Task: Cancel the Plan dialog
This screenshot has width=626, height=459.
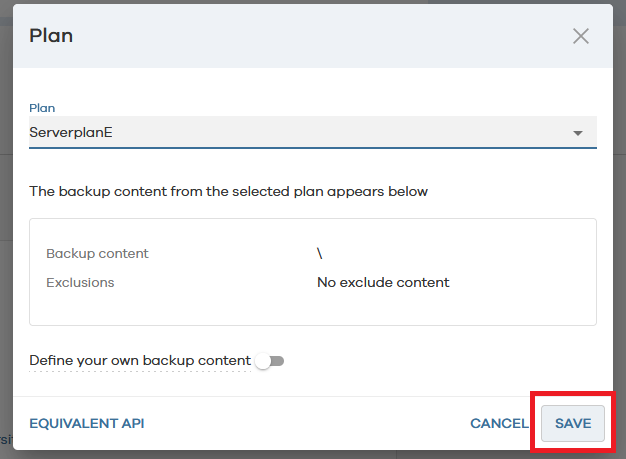Action: [499, 423]
